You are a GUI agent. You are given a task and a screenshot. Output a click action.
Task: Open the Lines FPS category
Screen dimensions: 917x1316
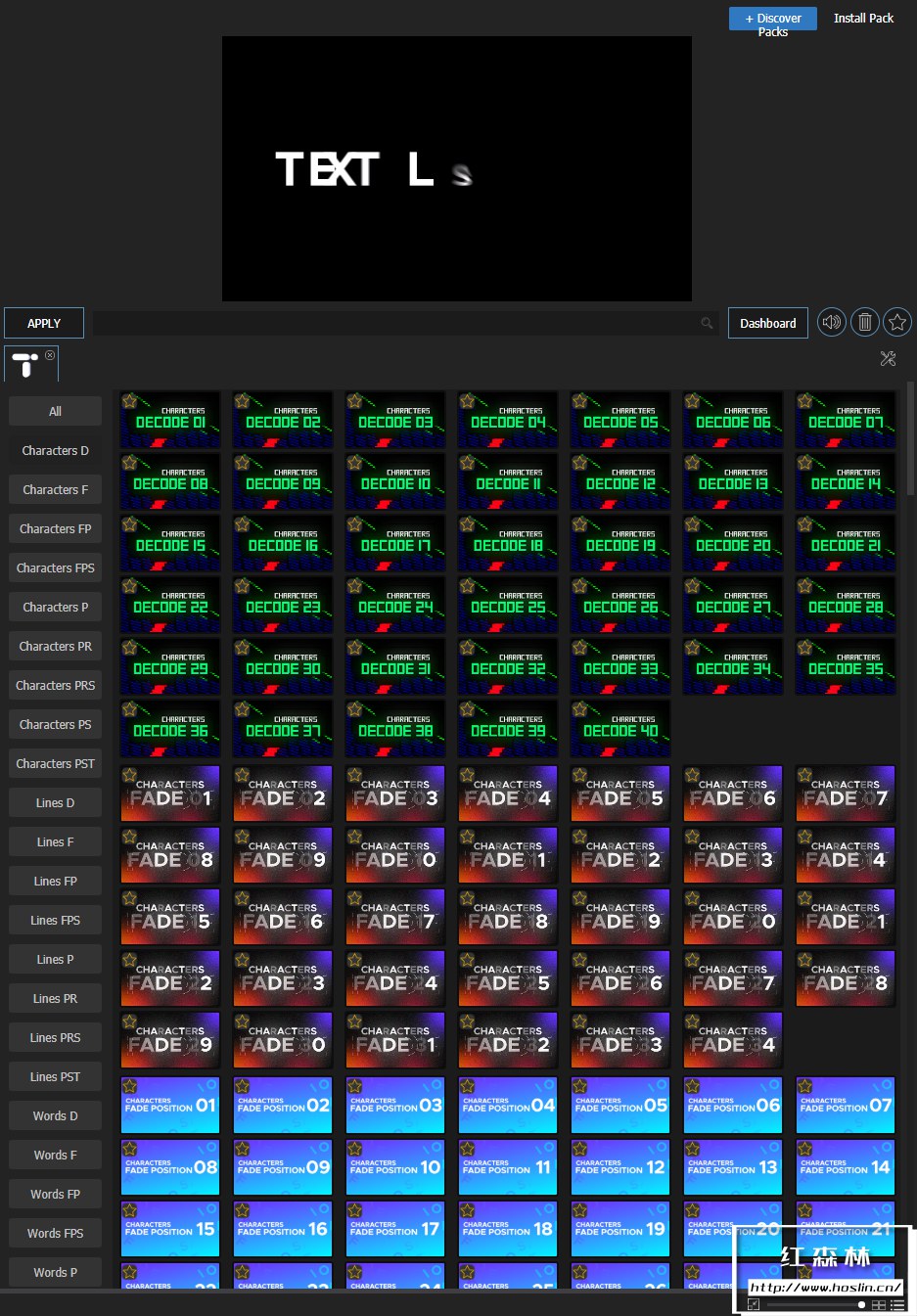pyautogui.click(x=56, y=920)
